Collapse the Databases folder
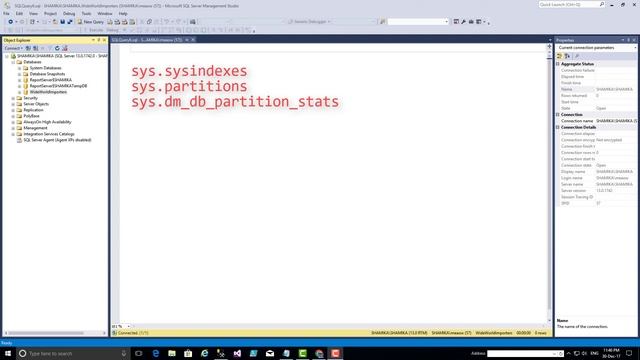The height and width of the screenshot is (360, 640). 13,62
